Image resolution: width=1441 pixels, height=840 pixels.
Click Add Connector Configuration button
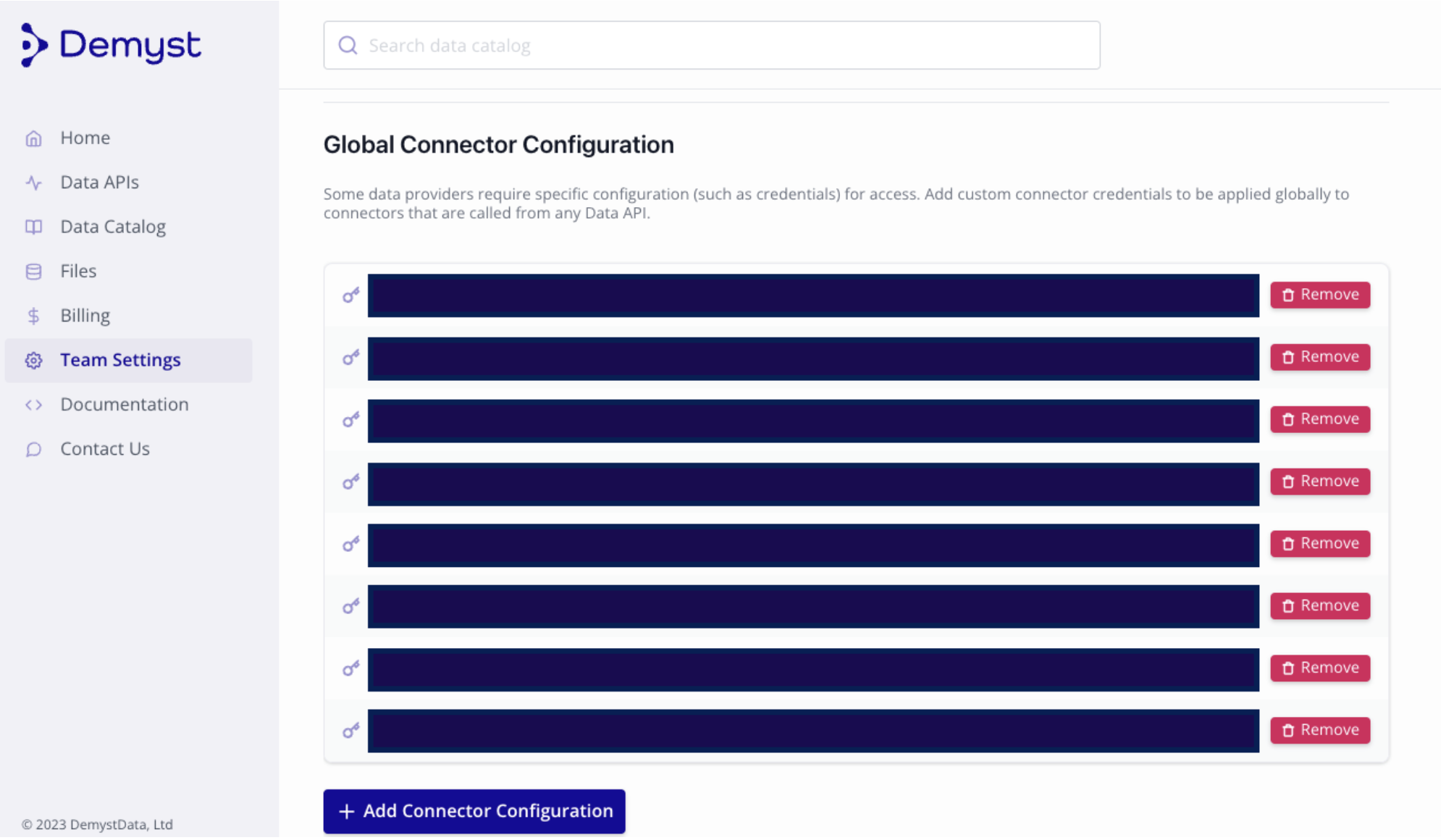(x=474, y=811)
